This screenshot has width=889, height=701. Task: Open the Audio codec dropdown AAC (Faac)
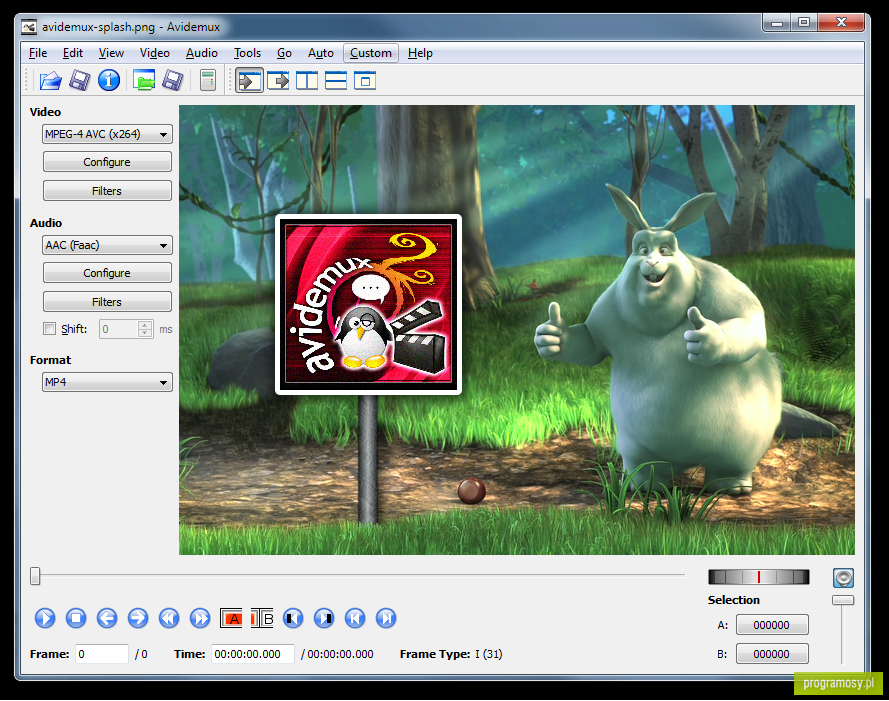(107, 245)
